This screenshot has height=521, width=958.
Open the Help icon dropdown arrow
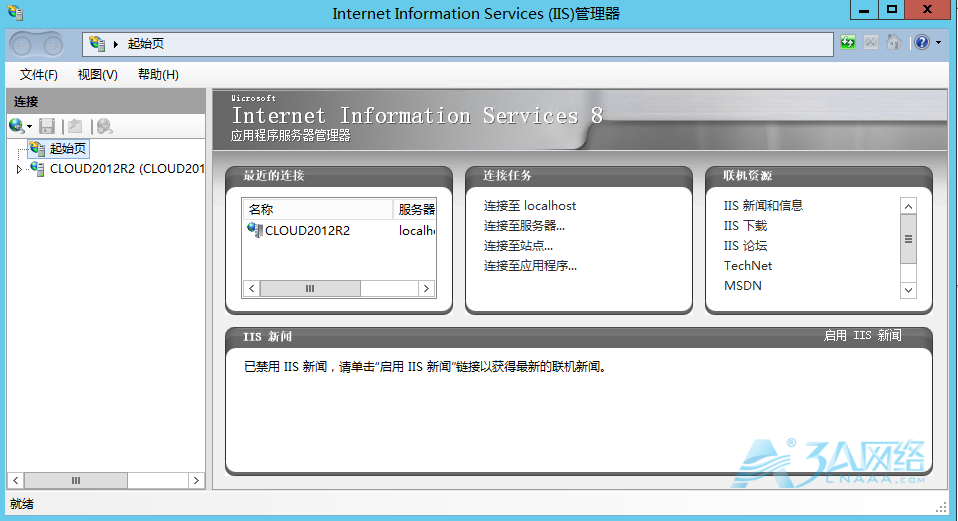point(938,42)
